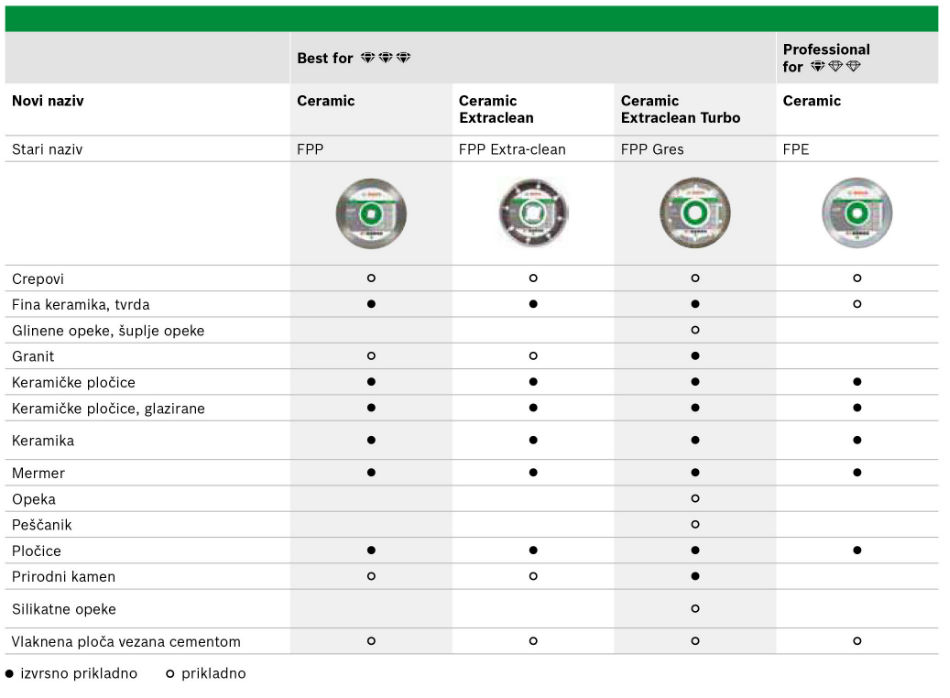Image resolution: width=950 pixels, height=698 pixels.
Task: Click the hollow circle in the Opeka row
Action: point(695,499)
